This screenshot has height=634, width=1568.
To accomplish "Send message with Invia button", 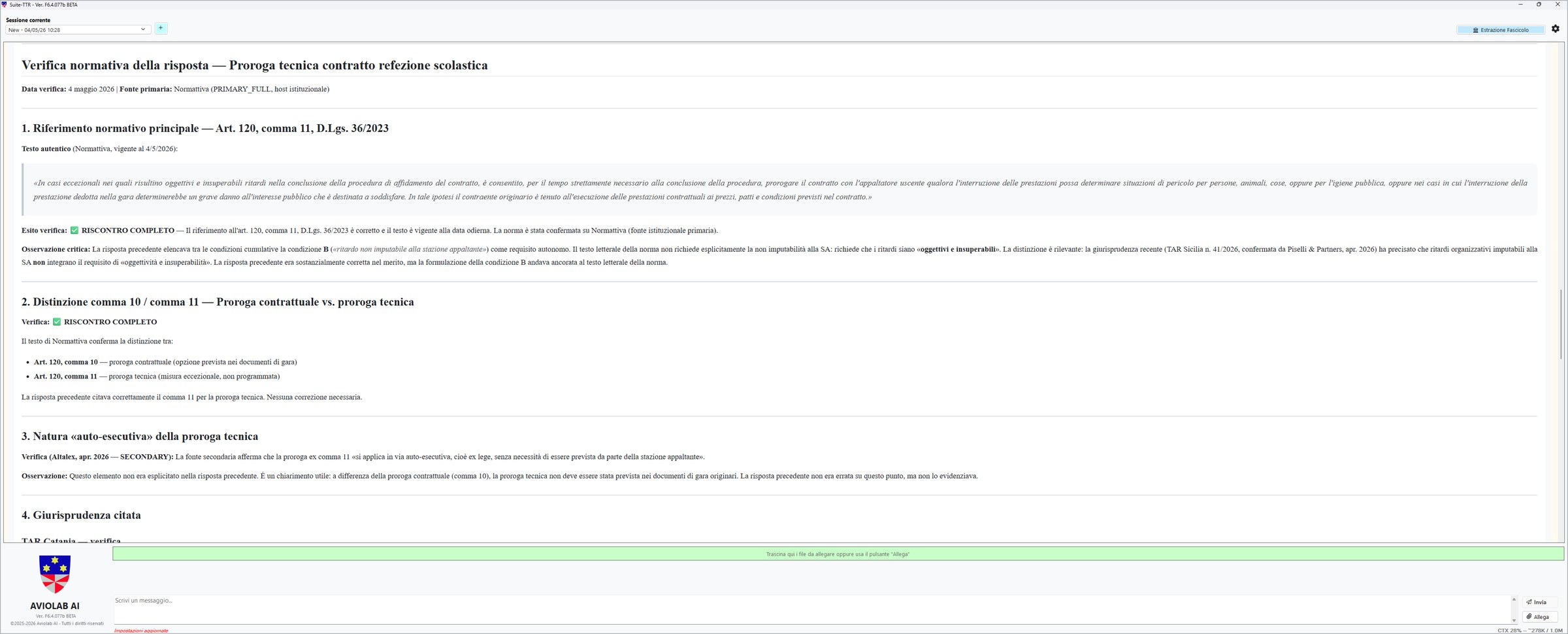I will pos(1539,602).
